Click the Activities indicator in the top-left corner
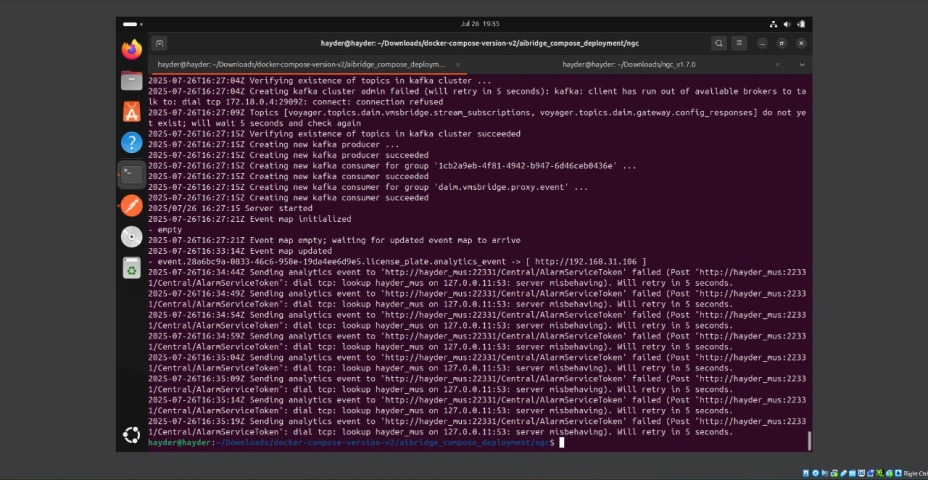Image resolution: width=928 pixels, height=480 pixels. click(131, 23)
